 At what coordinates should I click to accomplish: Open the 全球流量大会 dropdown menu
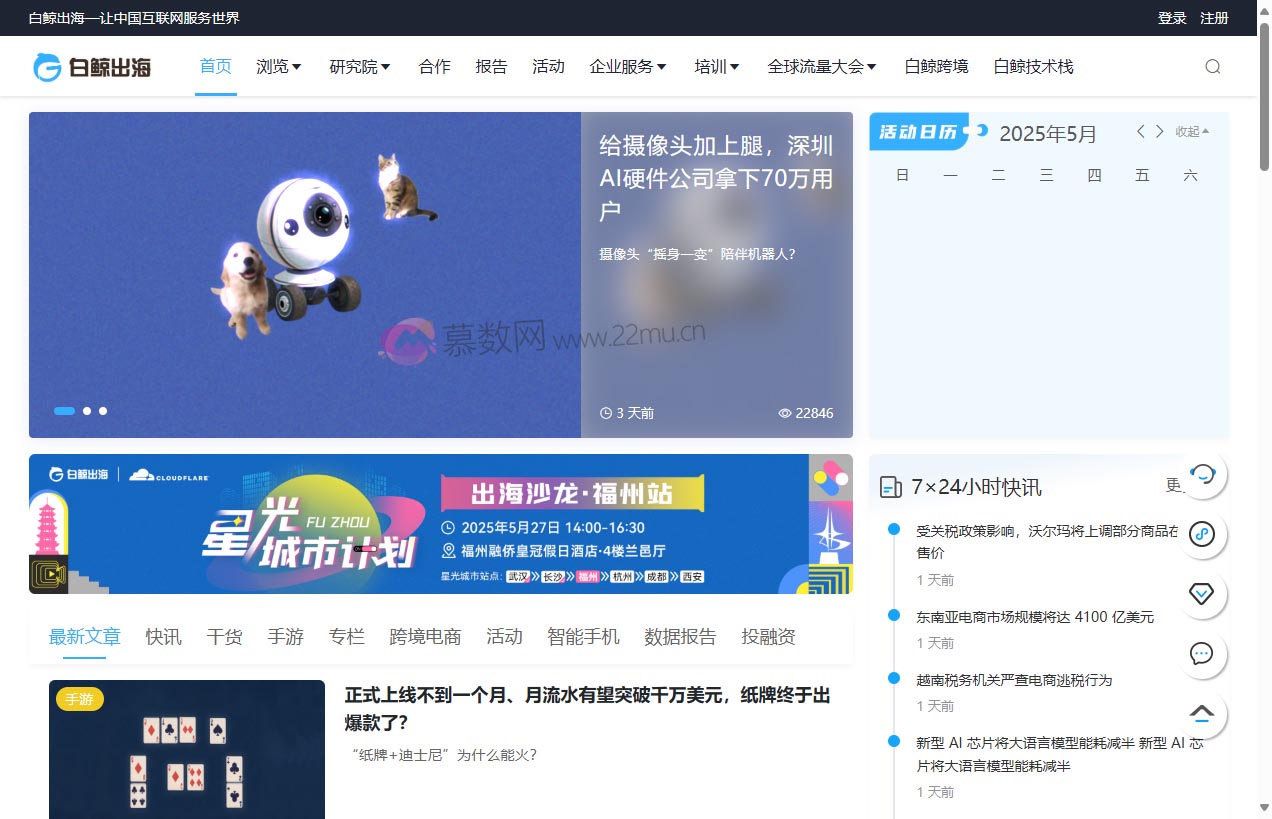[821, 67]
